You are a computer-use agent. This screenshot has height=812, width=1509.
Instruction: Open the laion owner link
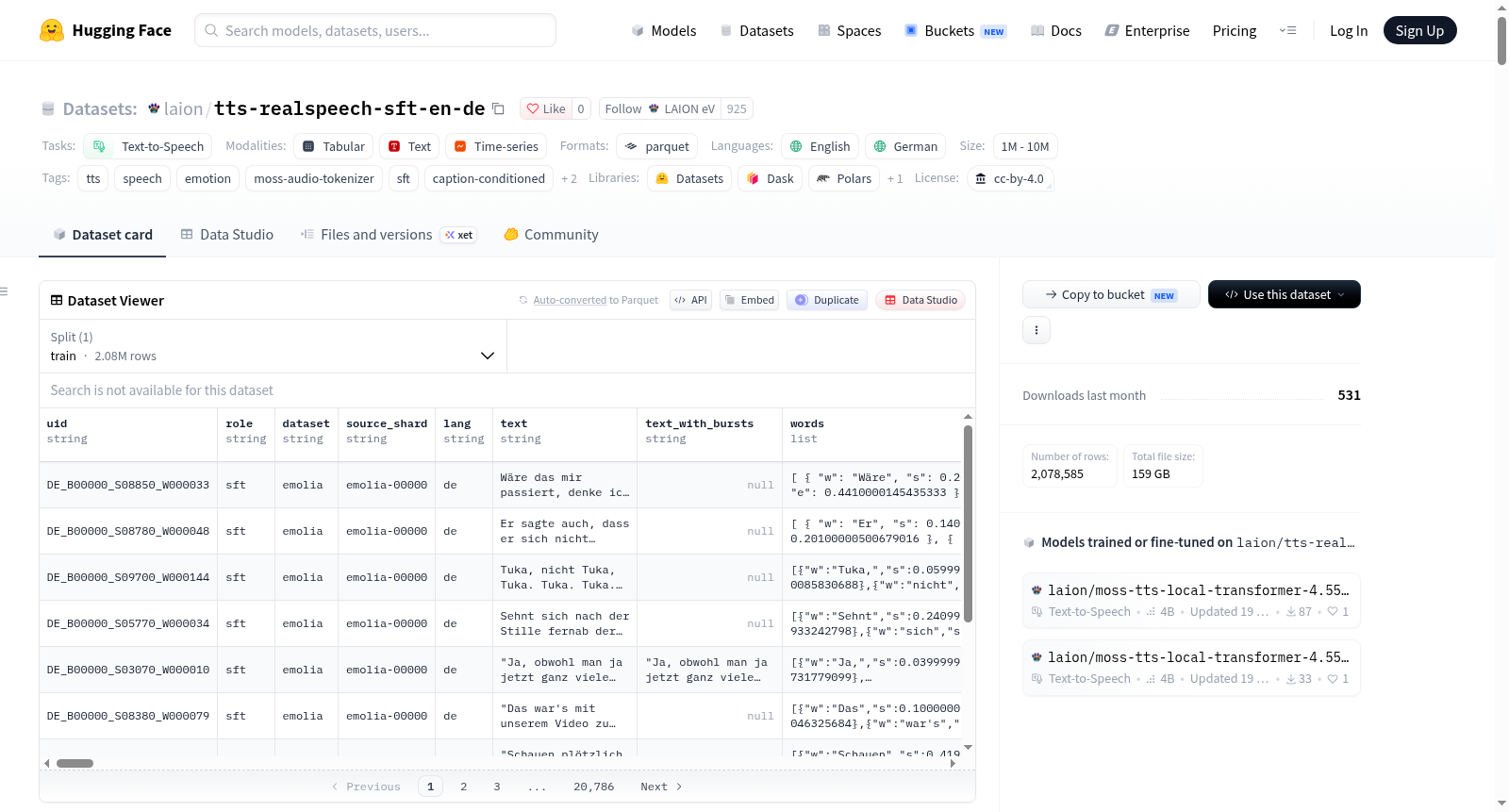click(183, 108)
